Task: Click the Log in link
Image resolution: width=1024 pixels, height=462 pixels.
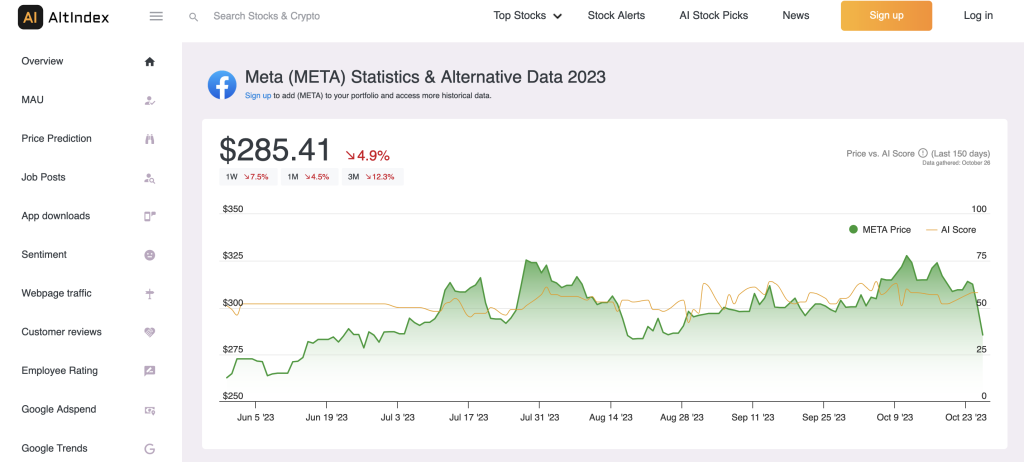Action: pos(978,16)
